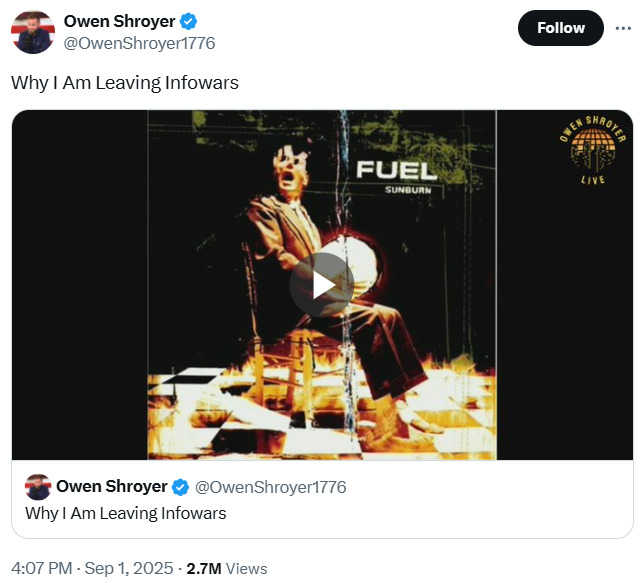
Task: Play the embedded video
Action: tap(321, 284)
